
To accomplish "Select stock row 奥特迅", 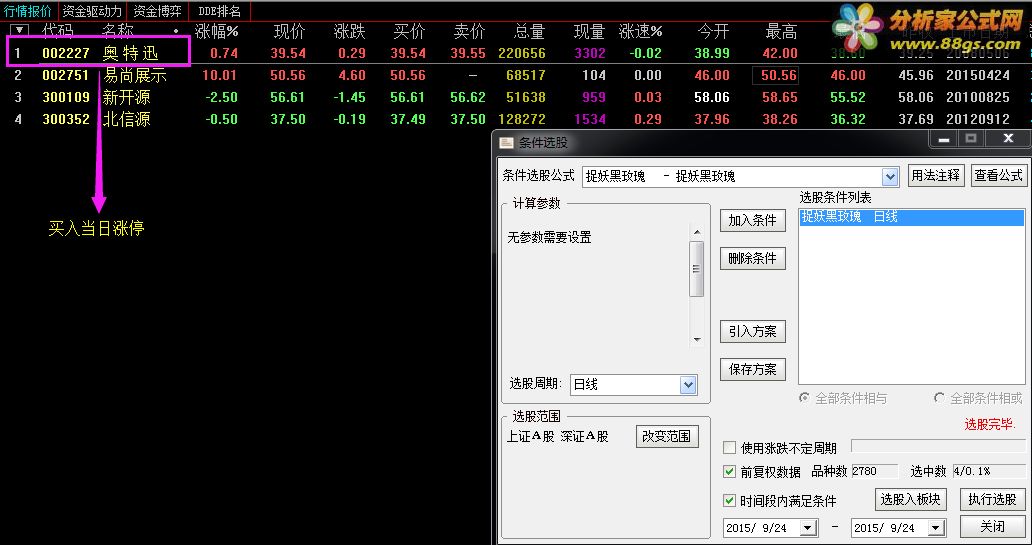I will click(516, 53).
